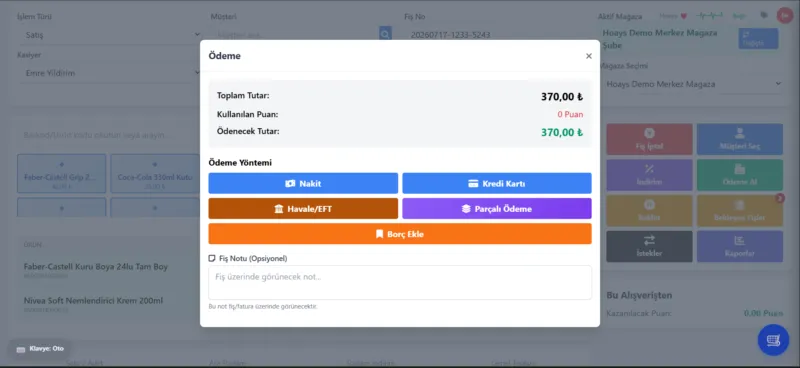Open the İşlem Türü Satış dropdown
Screen dimensions: 800x368
[x=112, y=35]
